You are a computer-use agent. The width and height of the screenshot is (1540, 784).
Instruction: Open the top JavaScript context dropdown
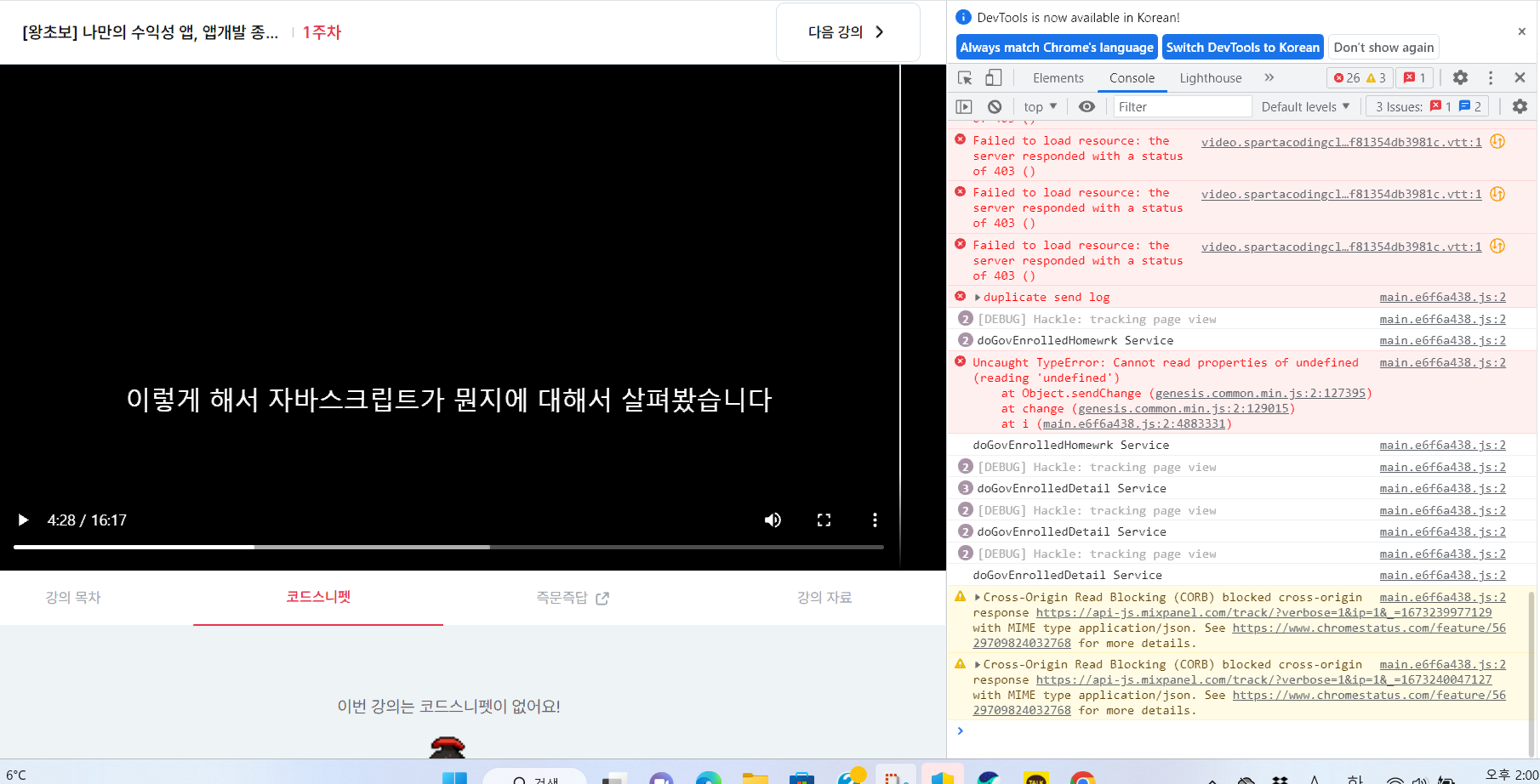1040,106
